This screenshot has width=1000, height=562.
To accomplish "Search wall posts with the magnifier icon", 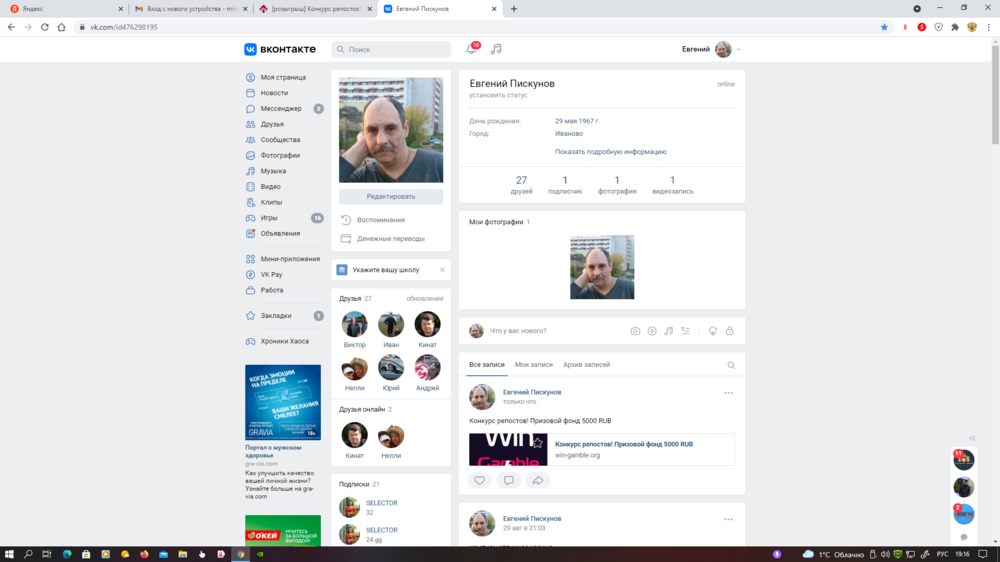I will click(x=731, y=366).
